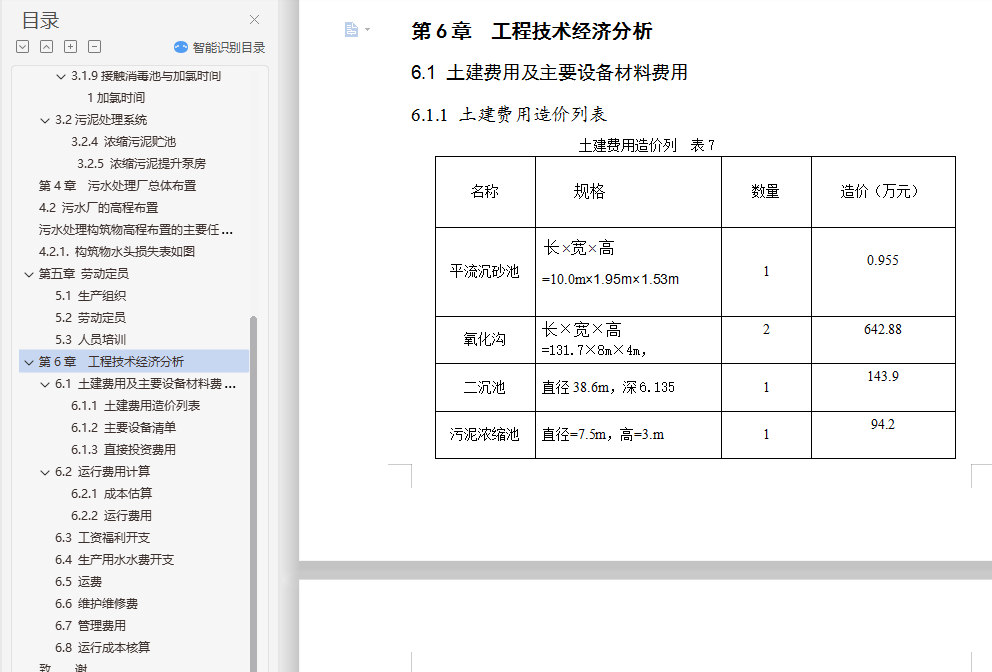Close the 目录 outline panel

[254, 20]
